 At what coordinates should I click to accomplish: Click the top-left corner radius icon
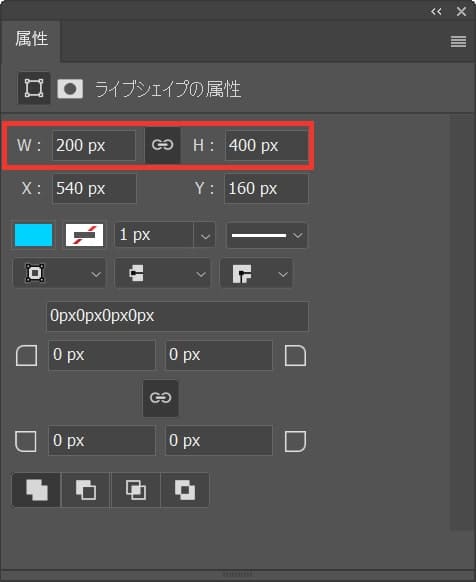click(27, 356)
